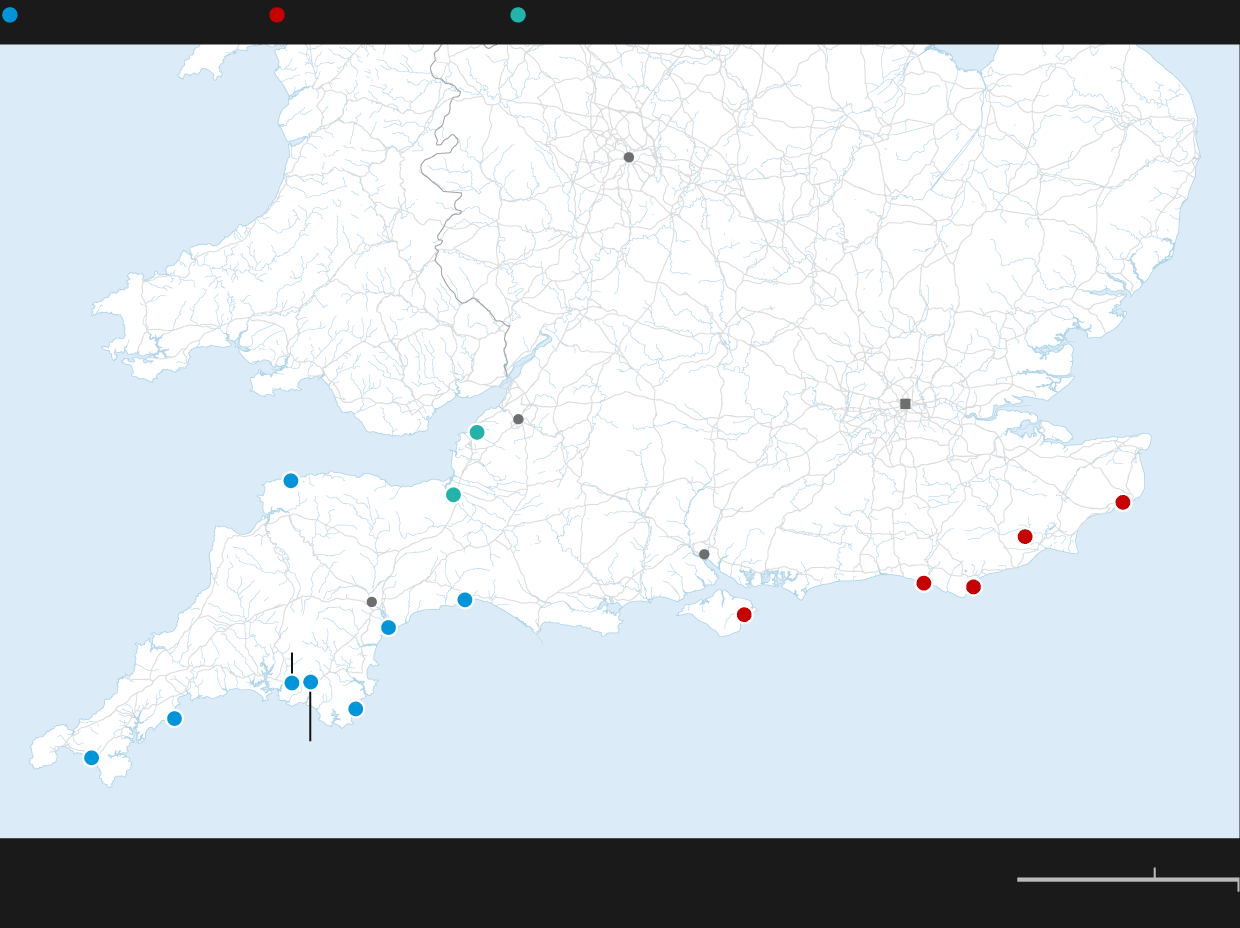
Task: Click the teal legend dot in top bar
Action: tap(518, 15)
